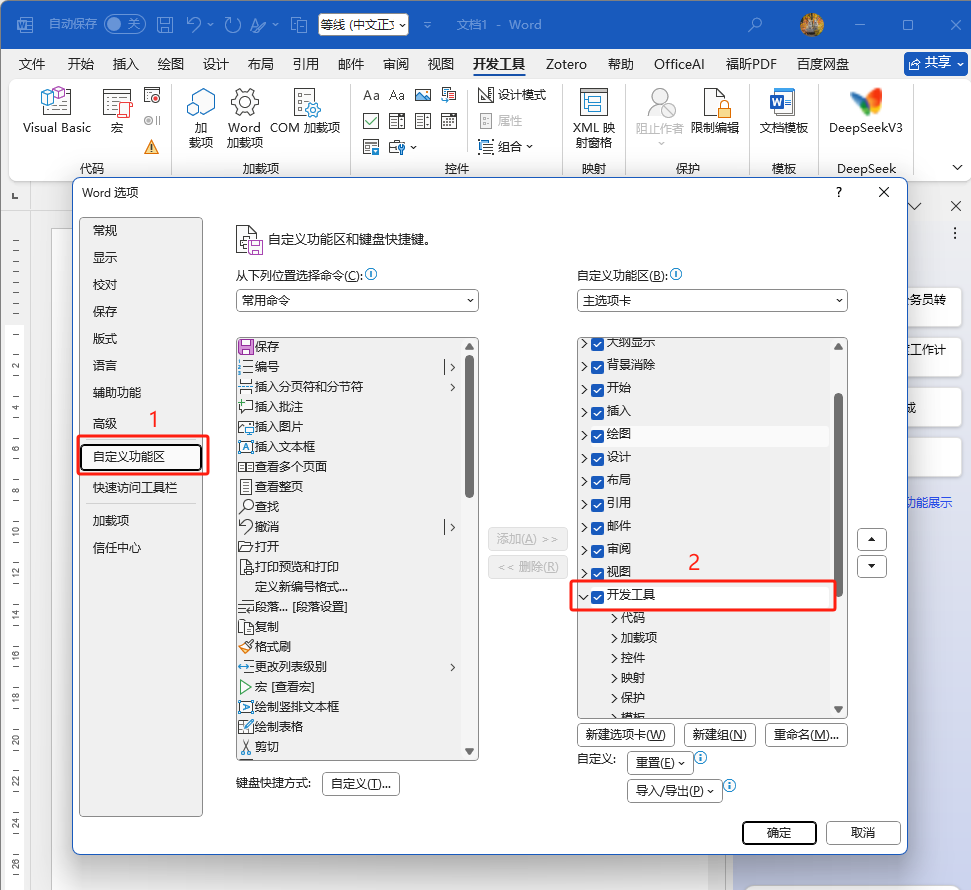This screenshot has height=890, width=971.
Task: Switch to OfficeAI ribbon tab
Action: tap(679, 64)
